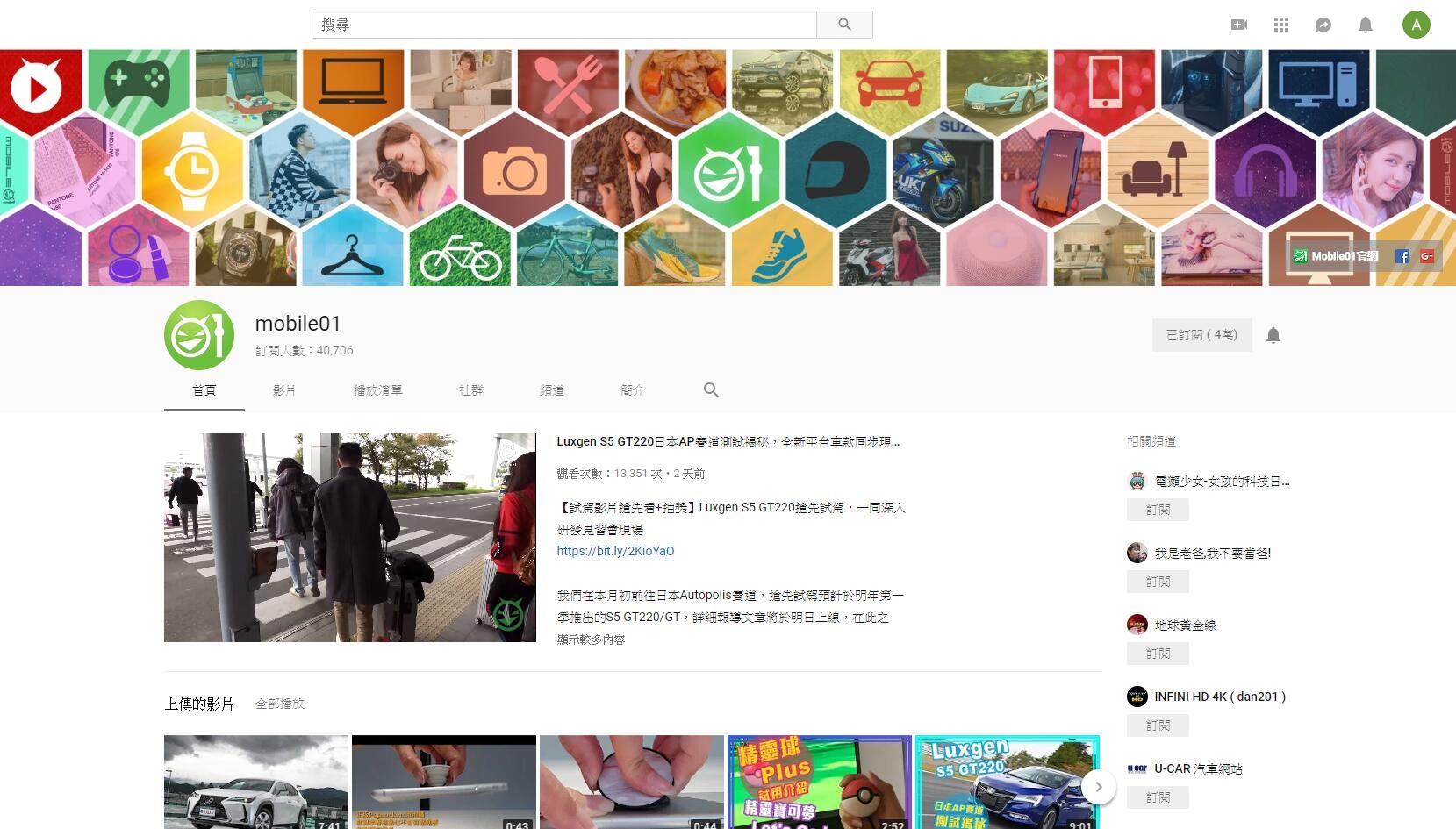Show next uploaded videos with arrow
This screenshot has height=829, width=1456.
pos(1098,787)
